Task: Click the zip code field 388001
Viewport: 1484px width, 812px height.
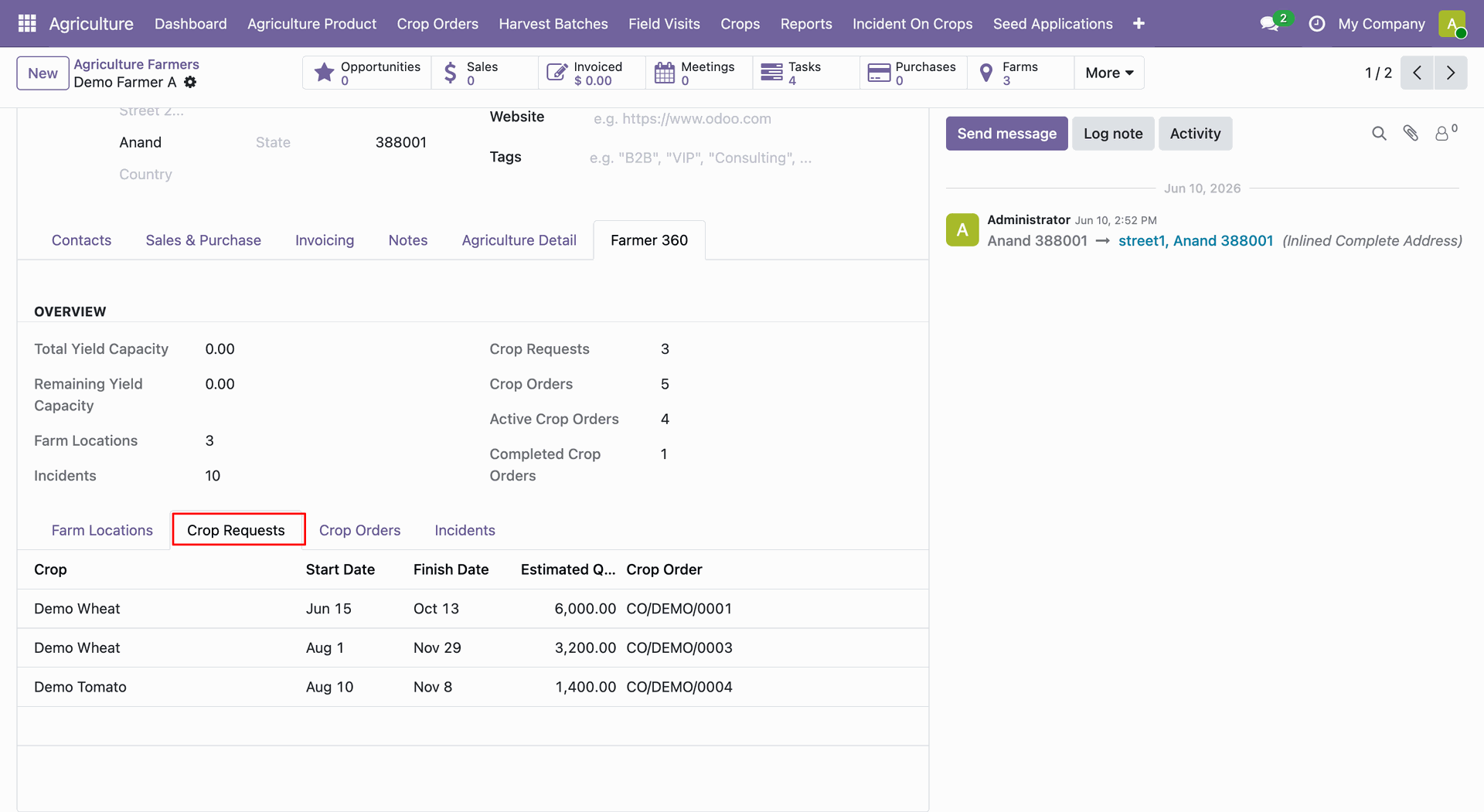Action: tap(400, 142)
